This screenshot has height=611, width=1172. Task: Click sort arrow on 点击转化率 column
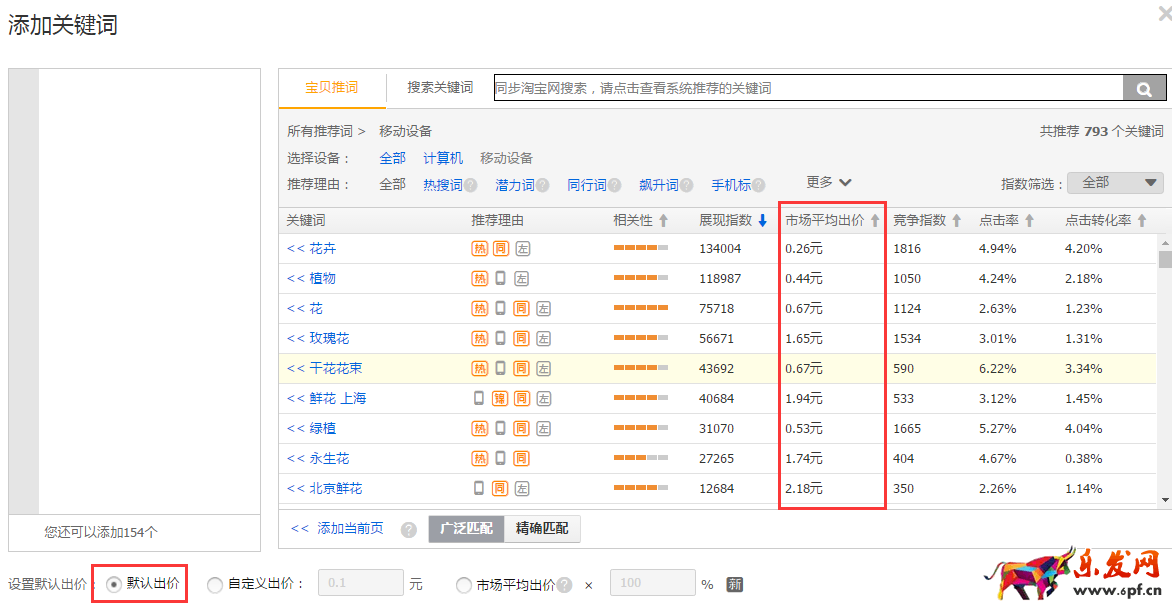(x=1141, y=221)
